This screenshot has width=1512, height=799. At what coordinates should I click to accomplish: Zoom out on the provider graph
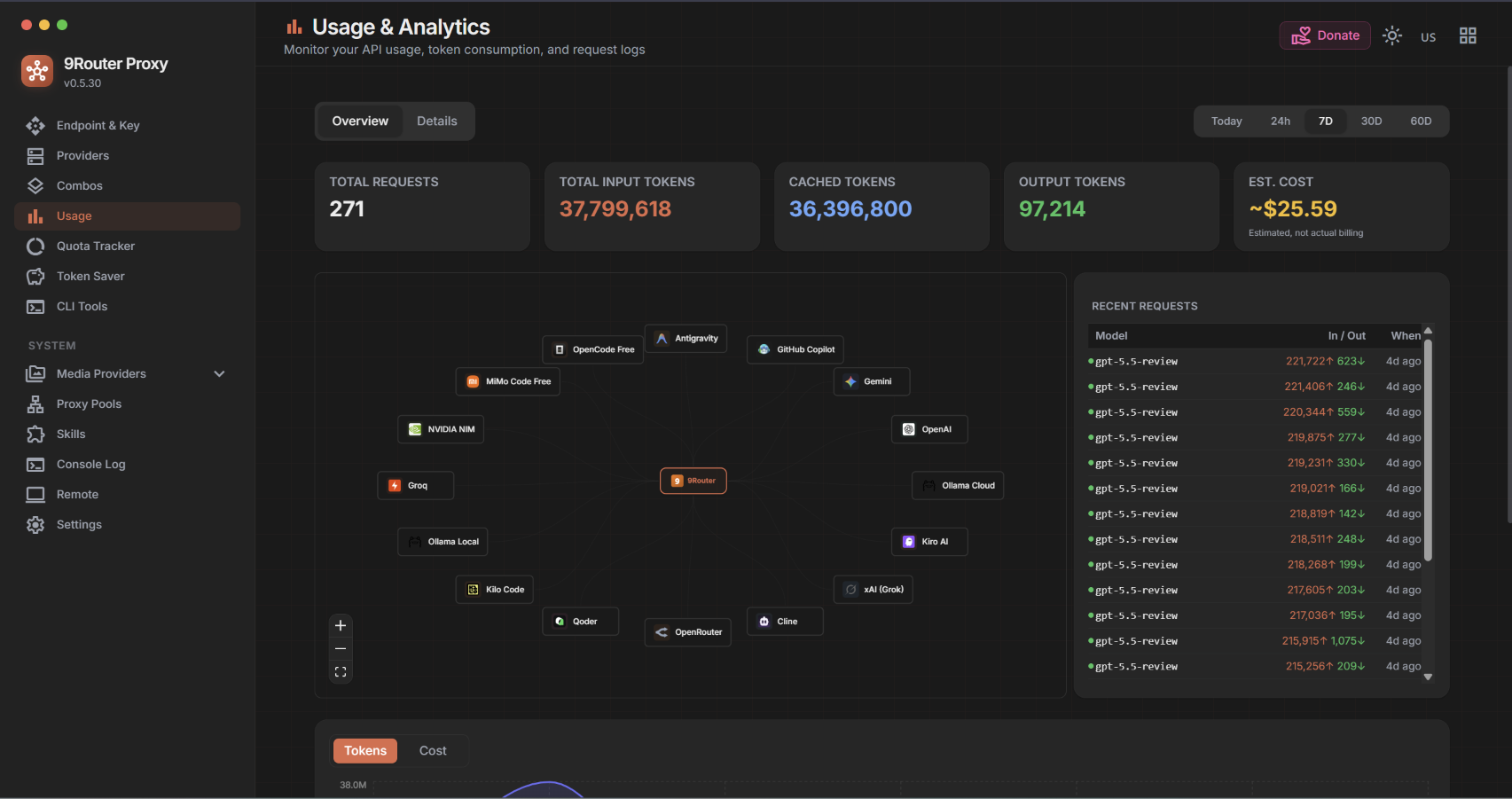tap(341, 649)
